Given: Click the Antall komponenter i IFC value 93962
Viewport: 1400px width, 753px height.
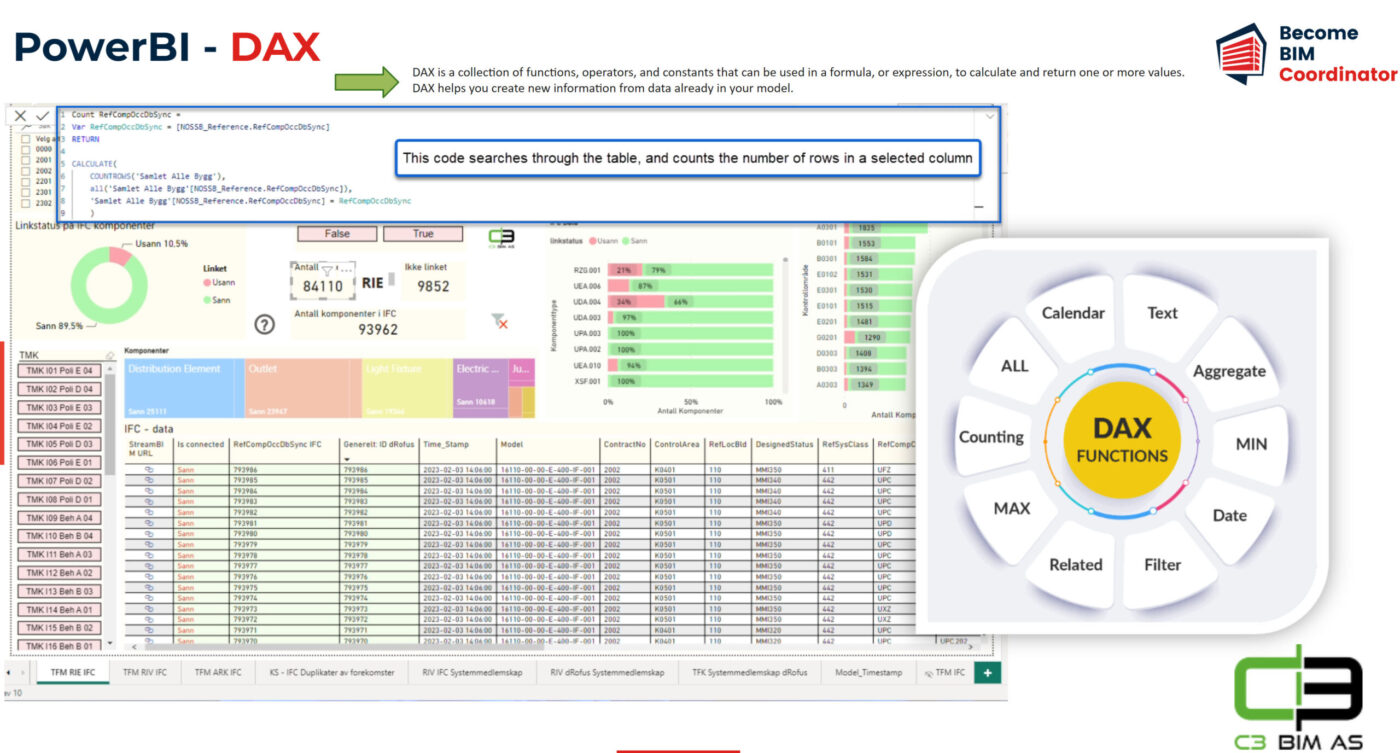Looking at the screenshot, I should coord(378,330).
